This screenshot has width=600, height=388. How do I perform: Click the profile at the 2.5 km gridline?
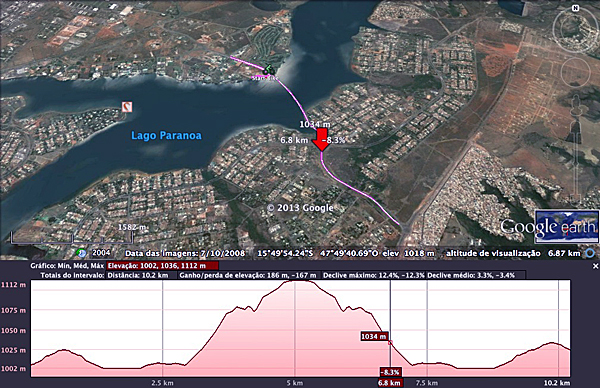click(163, 364)
